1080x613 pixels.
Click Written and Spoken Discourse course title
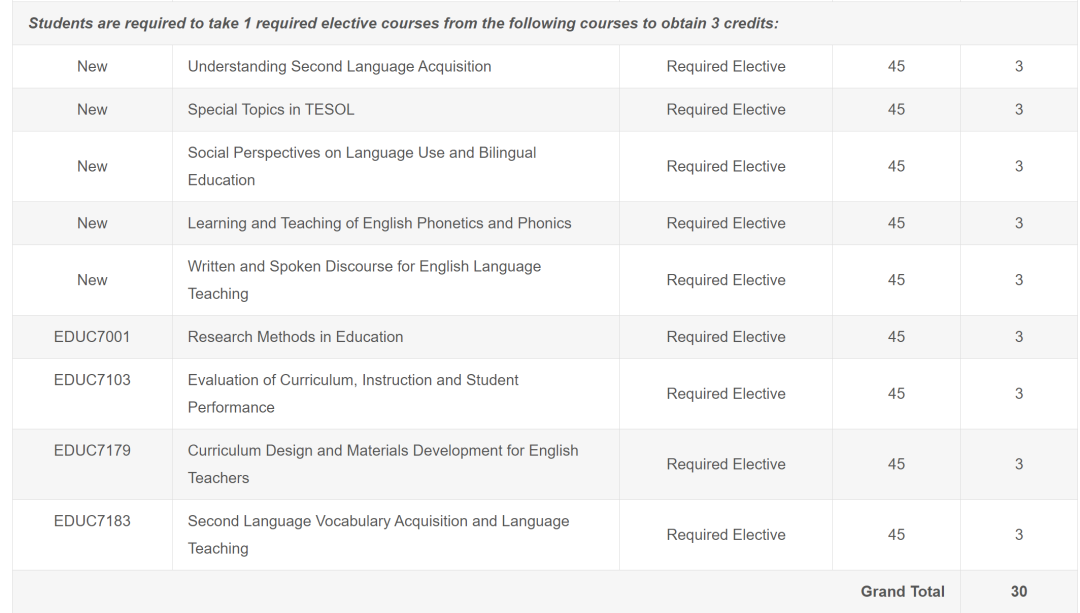click(x=364, y=280)
